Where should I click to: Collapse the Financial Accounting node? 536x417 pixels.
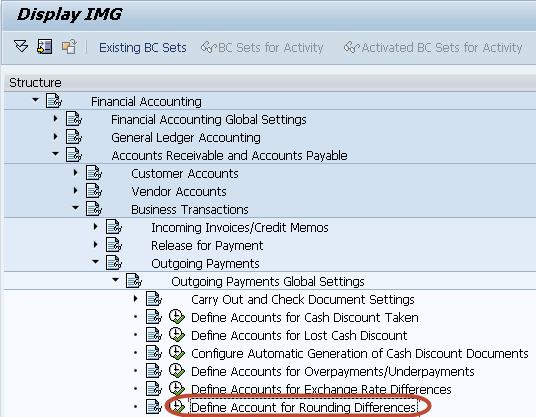(x=35, y=100)
